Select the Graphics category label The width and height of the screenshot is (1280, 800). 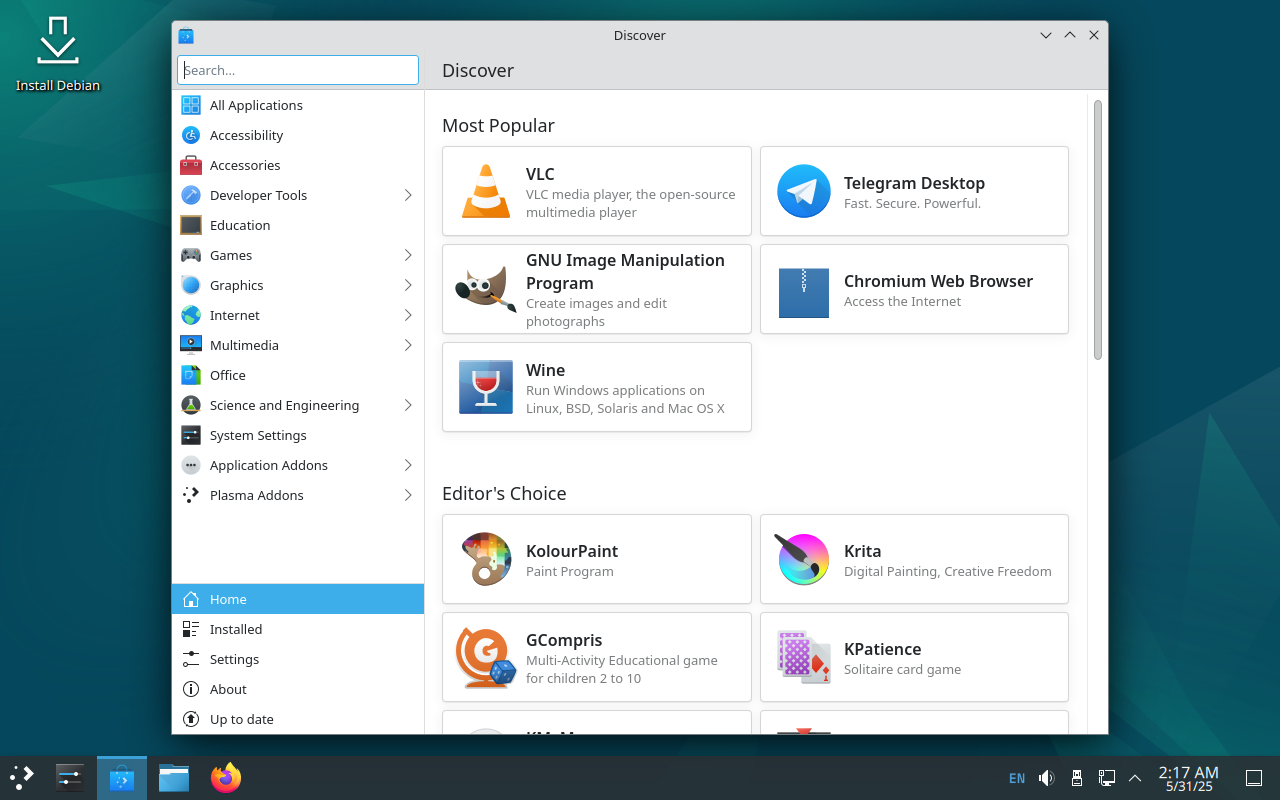pyautogui.click(x=236, y=285)
